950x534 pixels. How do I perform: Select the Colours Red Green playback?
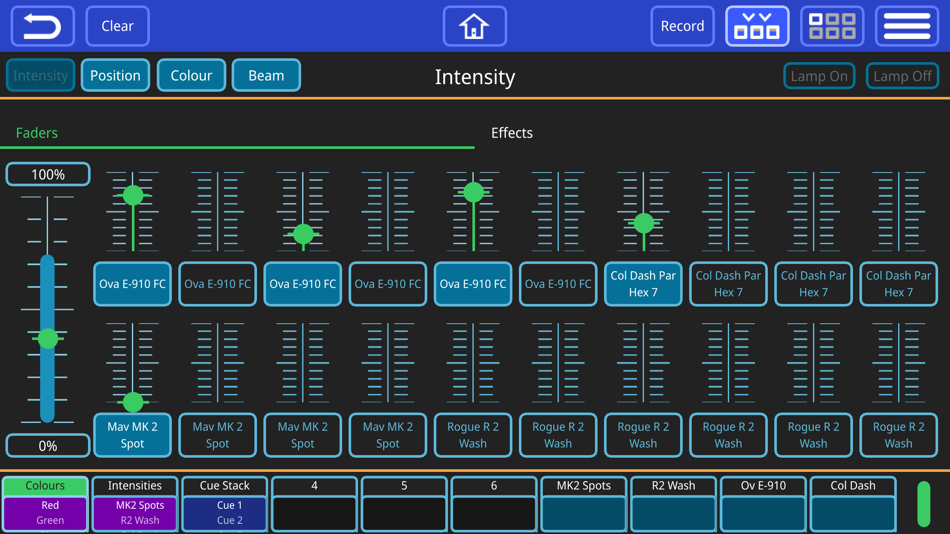click(45, 504)
